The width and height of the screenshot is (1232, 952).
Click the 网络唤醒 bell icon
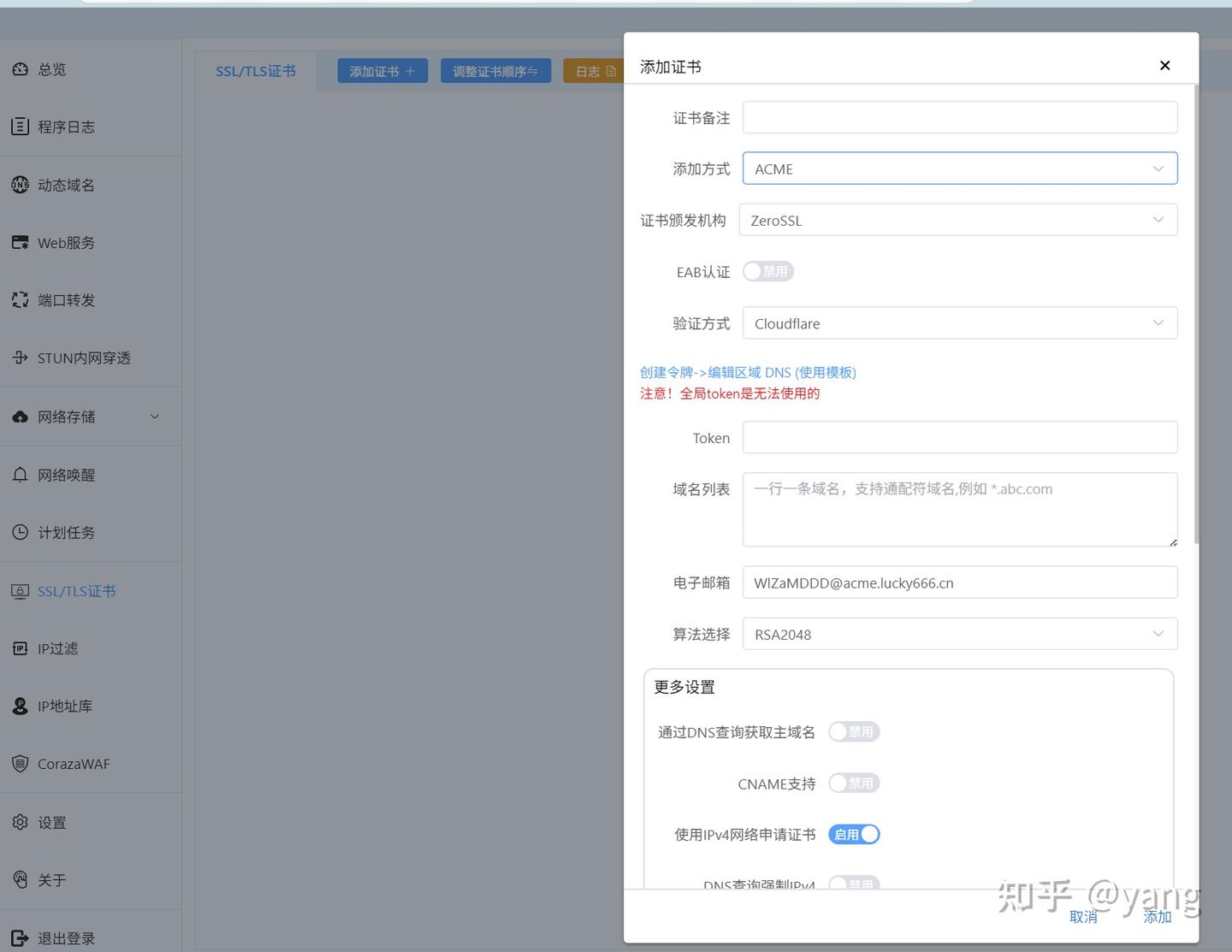click(x=21, y=475)
